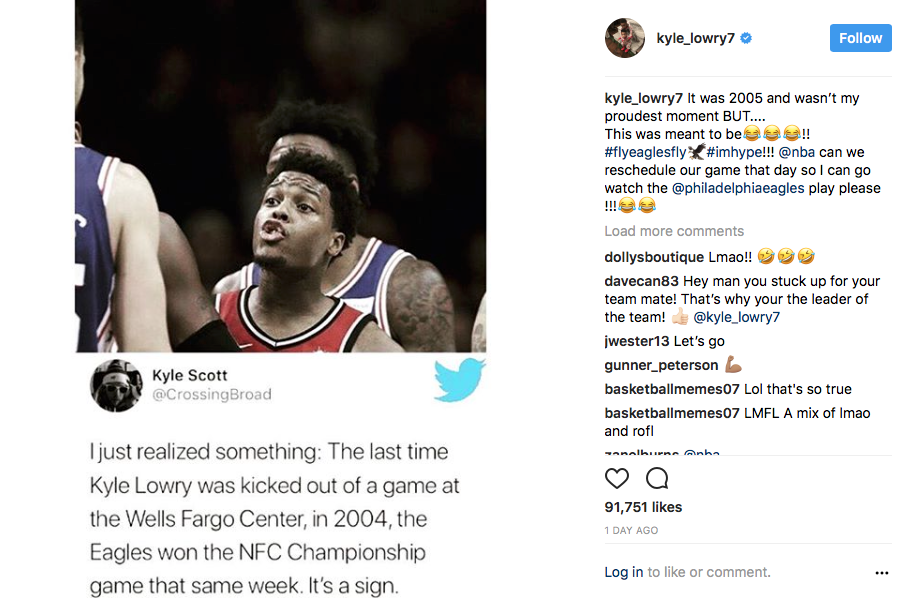
Task: Click the Twitter bird logo
Action: point(459,380)
